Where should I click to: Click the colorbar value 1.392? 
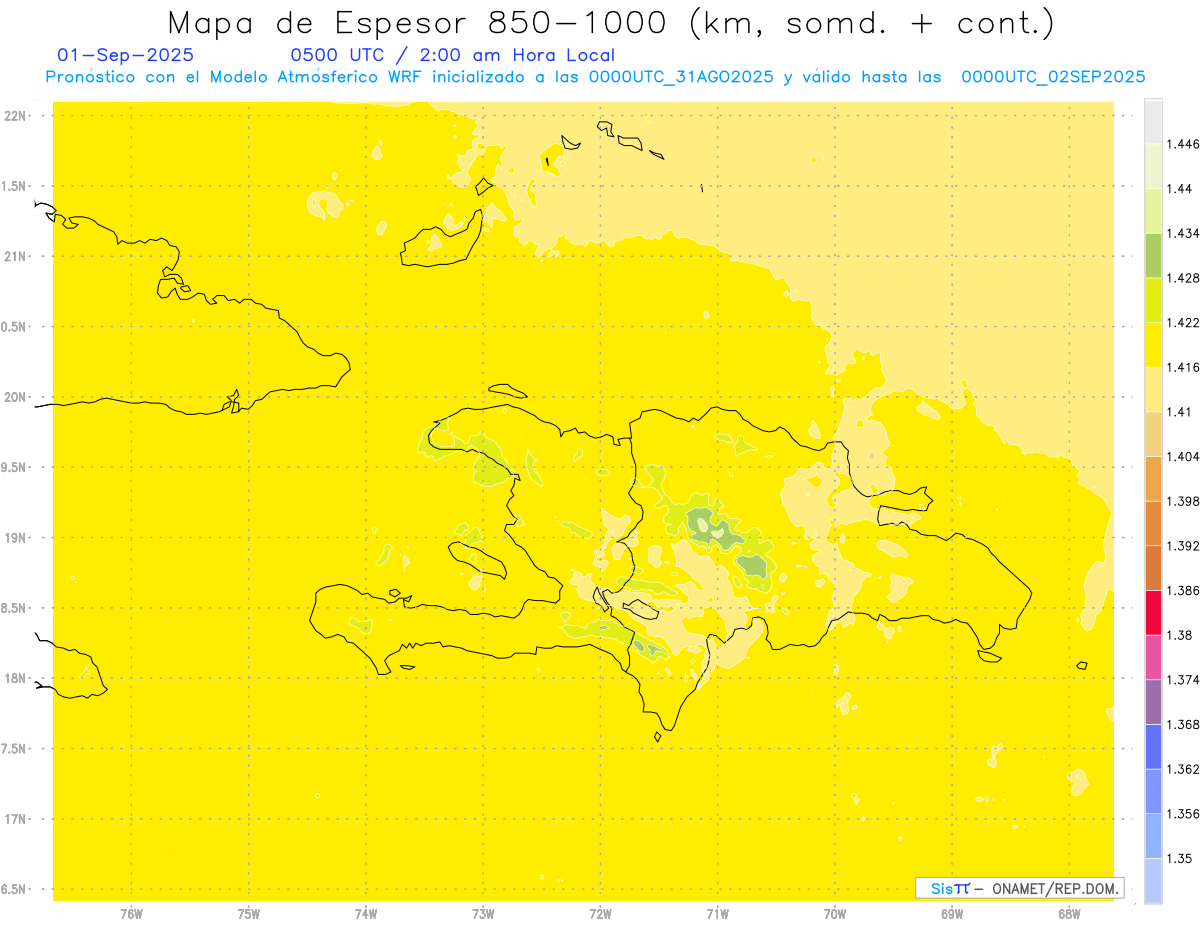point(1183,546)
